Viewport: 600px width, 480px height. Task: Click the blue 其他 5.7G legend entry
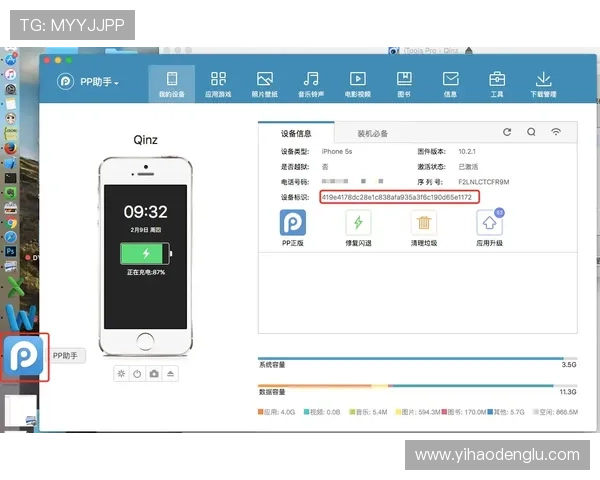[x=506, y=412]
